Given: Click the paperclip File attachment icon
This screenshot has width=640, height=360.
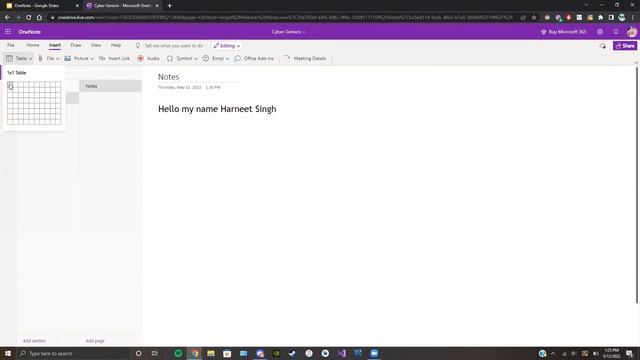Looking at the screenshot, I should click(40, 58).
